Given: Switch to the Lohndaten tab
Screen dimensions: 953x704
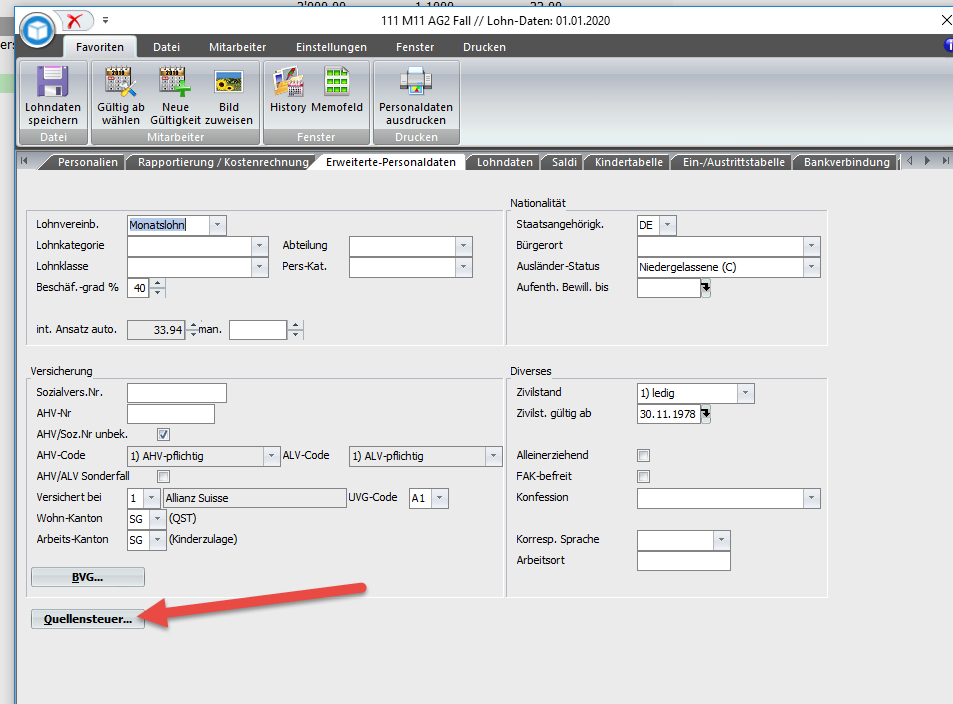Looking at the screenshot, I should tap(504, 161).
